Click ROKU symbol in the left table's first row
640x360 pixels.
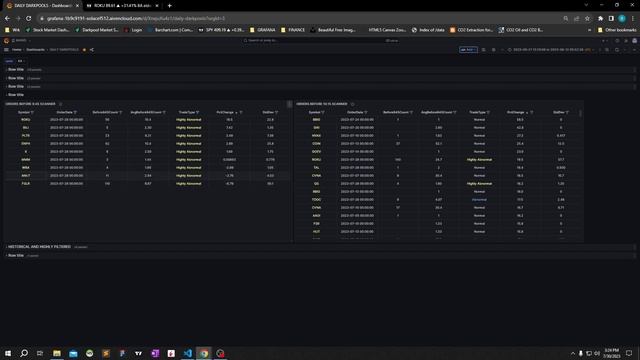pyautogui.click(x=26, y=120)
